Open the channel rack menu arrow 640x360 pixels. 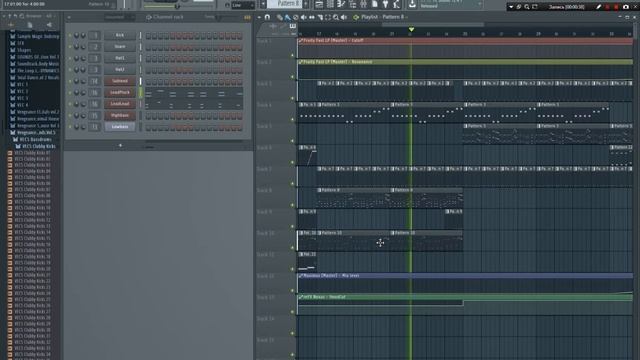click(x=69, y=17)
